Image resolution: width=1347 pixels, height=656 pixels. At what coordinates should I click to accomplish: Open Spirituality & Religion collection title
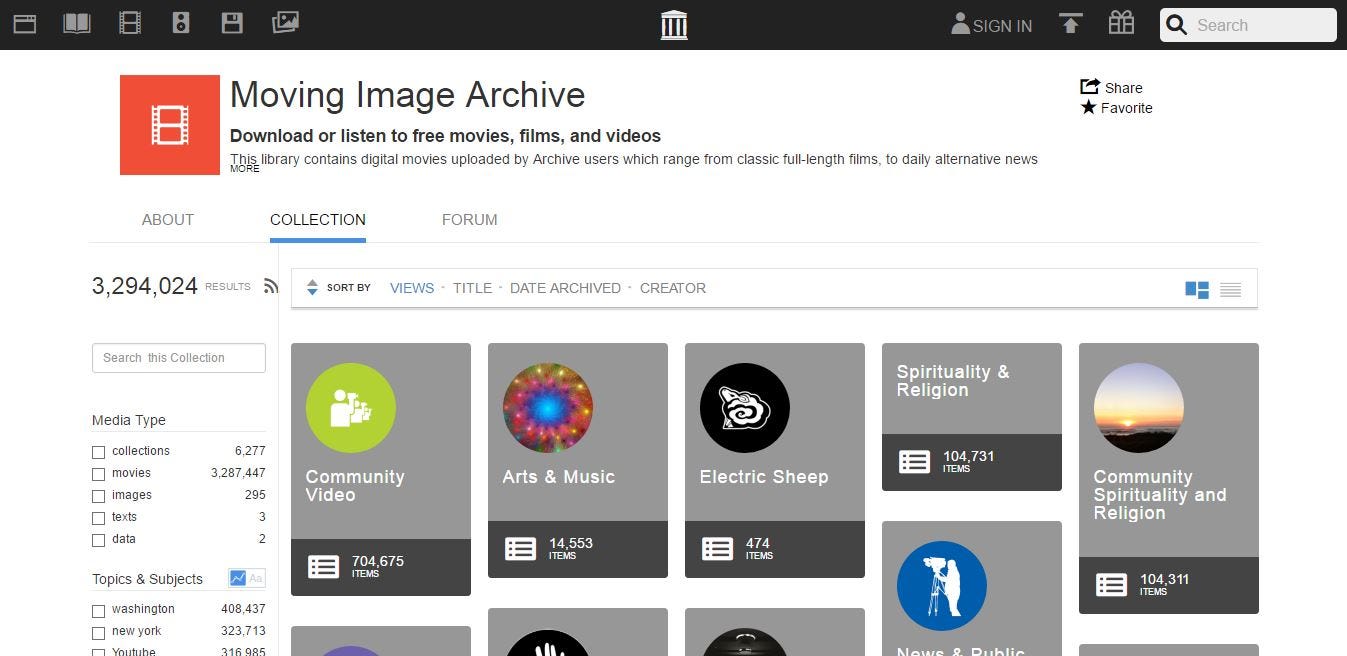tap(953, 381)
